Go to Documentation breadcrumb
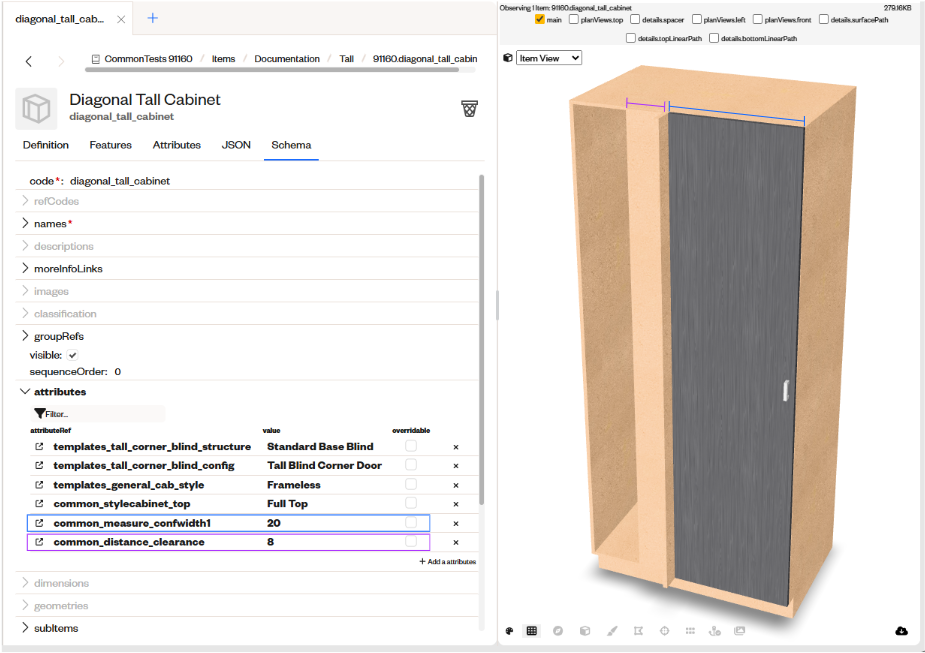This screenshot has height=653, width=925. point(287,59)
